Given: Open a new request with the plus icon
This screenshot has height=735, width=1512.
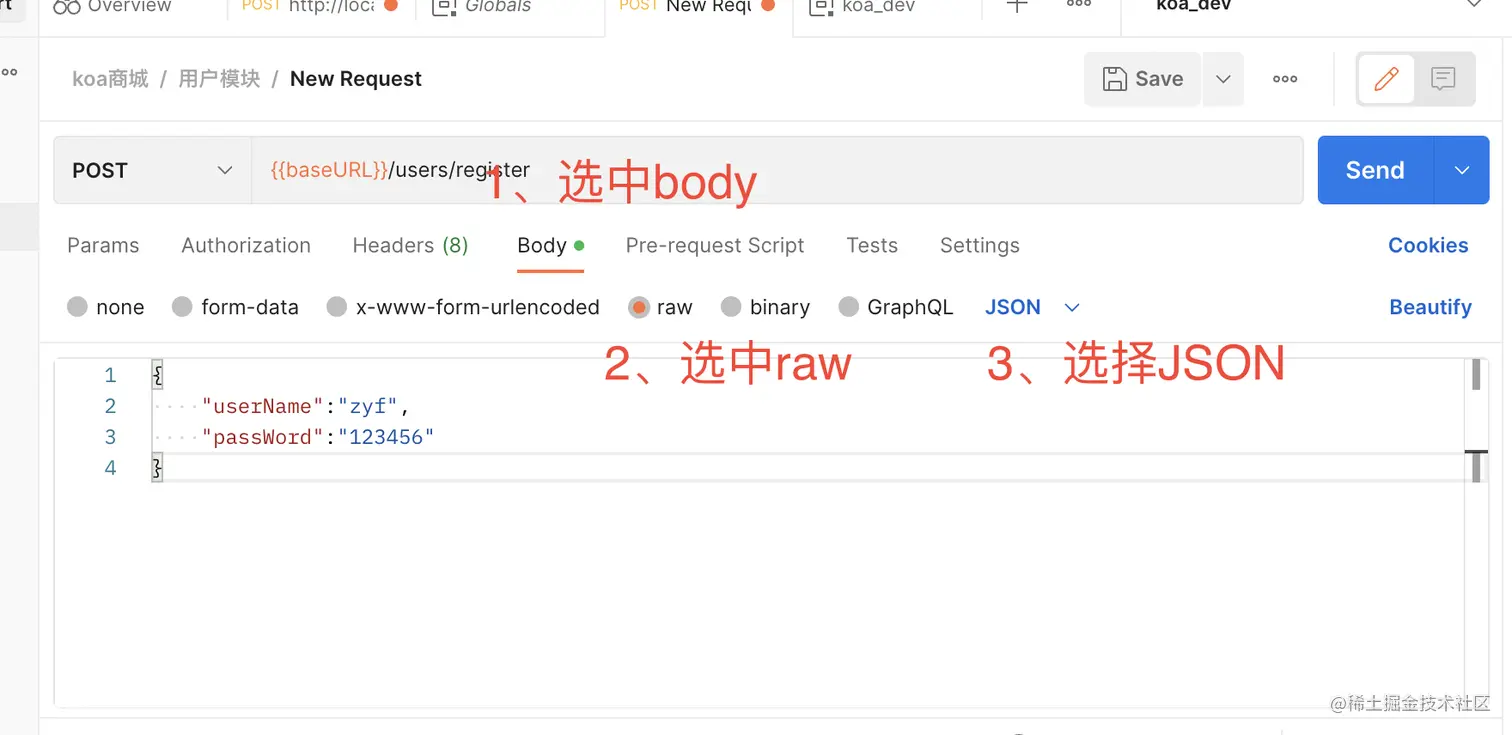Looking at the screenshot, I should (x=1015, y=7).
